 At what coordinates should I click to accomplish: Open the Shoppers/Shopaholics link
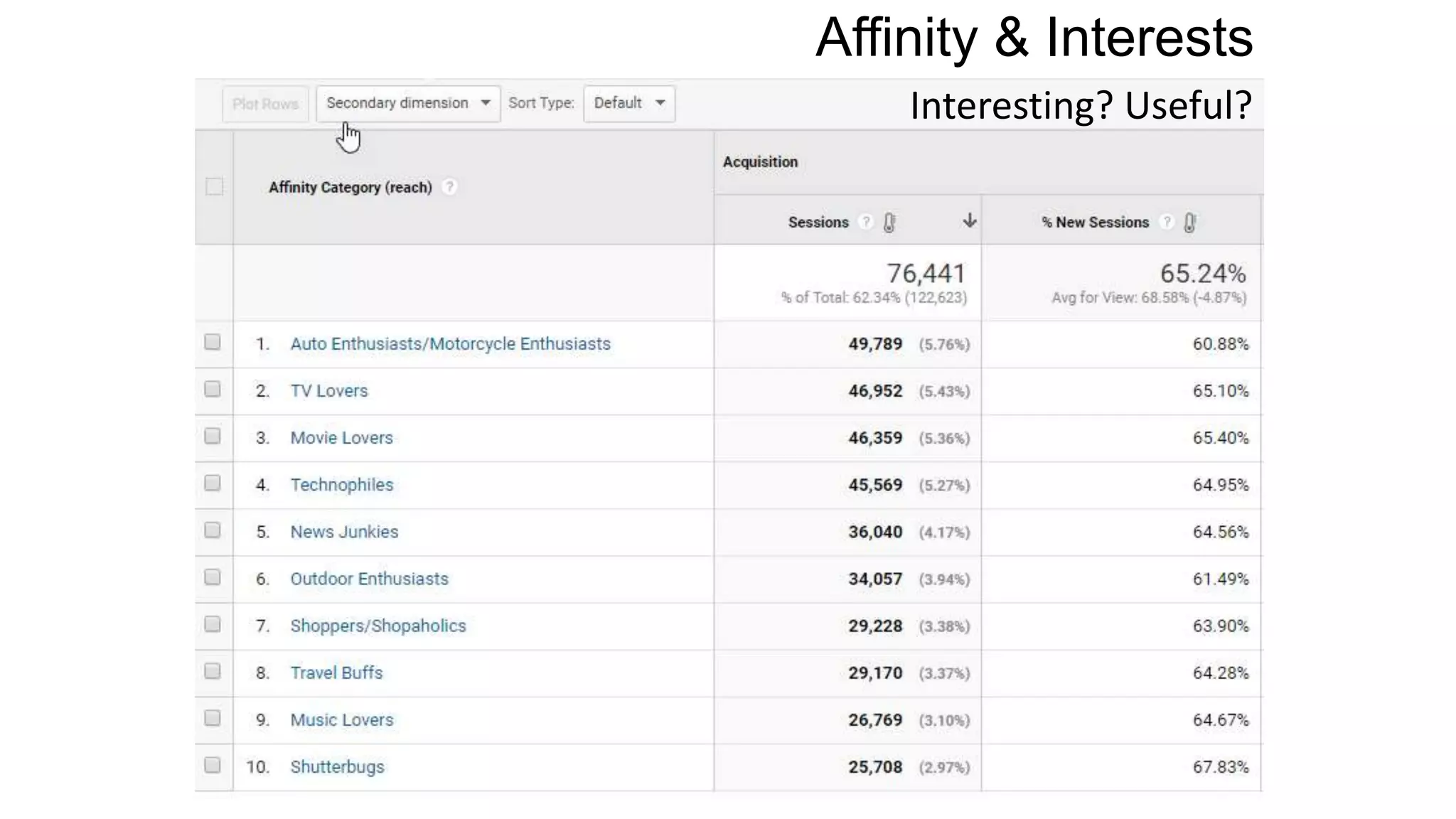378,626
